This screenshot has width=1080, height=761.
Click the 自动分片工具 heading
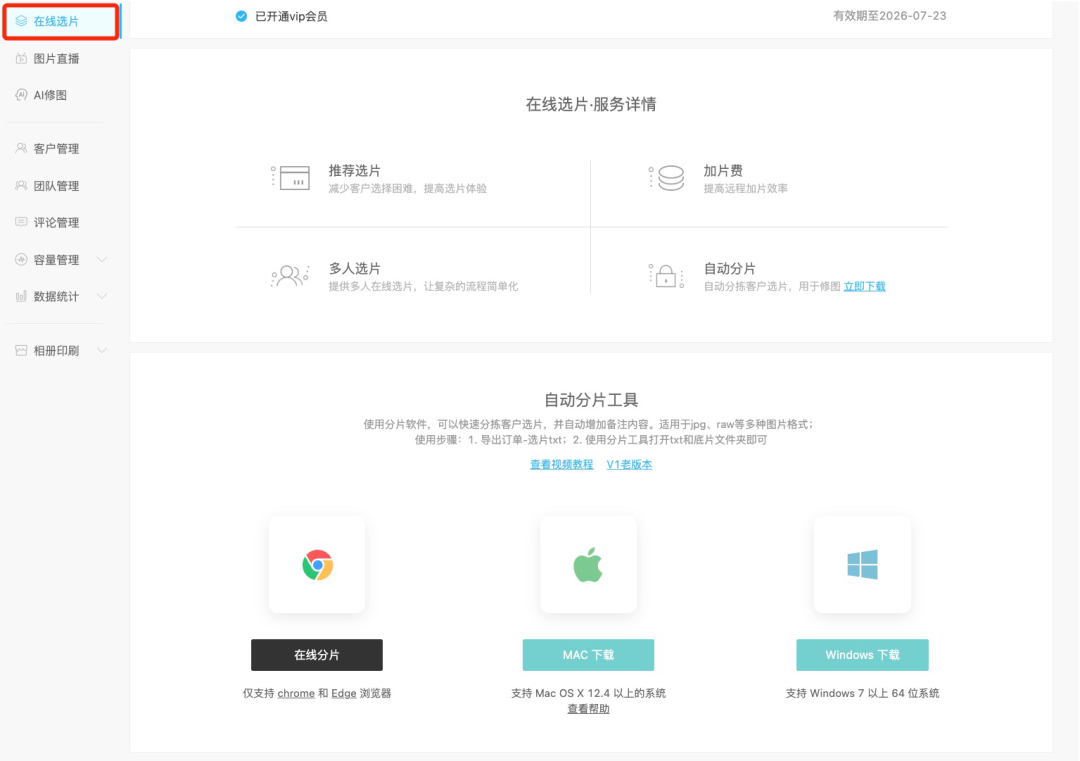coord(591,399)
